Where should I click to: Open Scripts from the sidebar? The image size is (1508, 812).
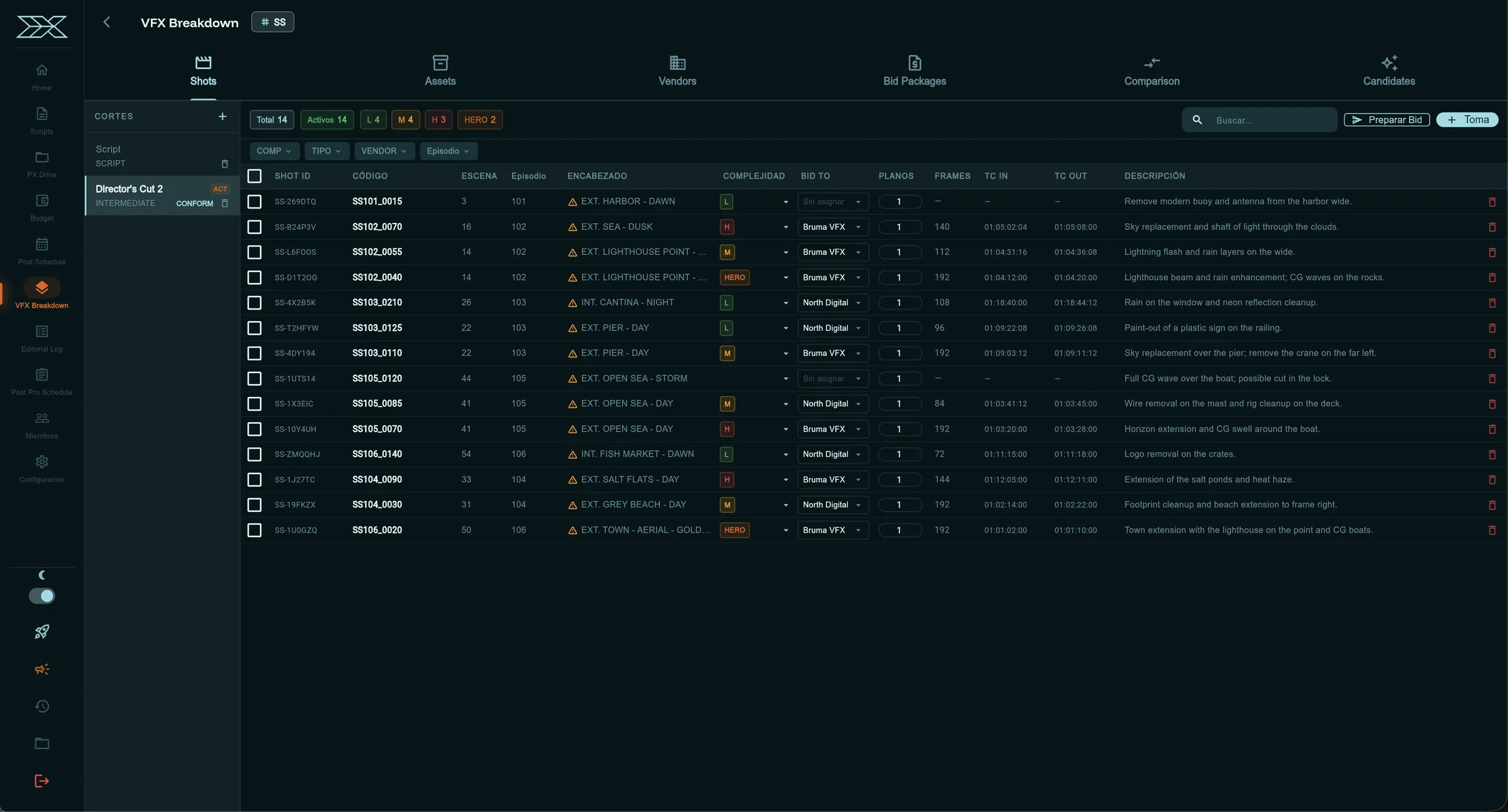point(41,121)
